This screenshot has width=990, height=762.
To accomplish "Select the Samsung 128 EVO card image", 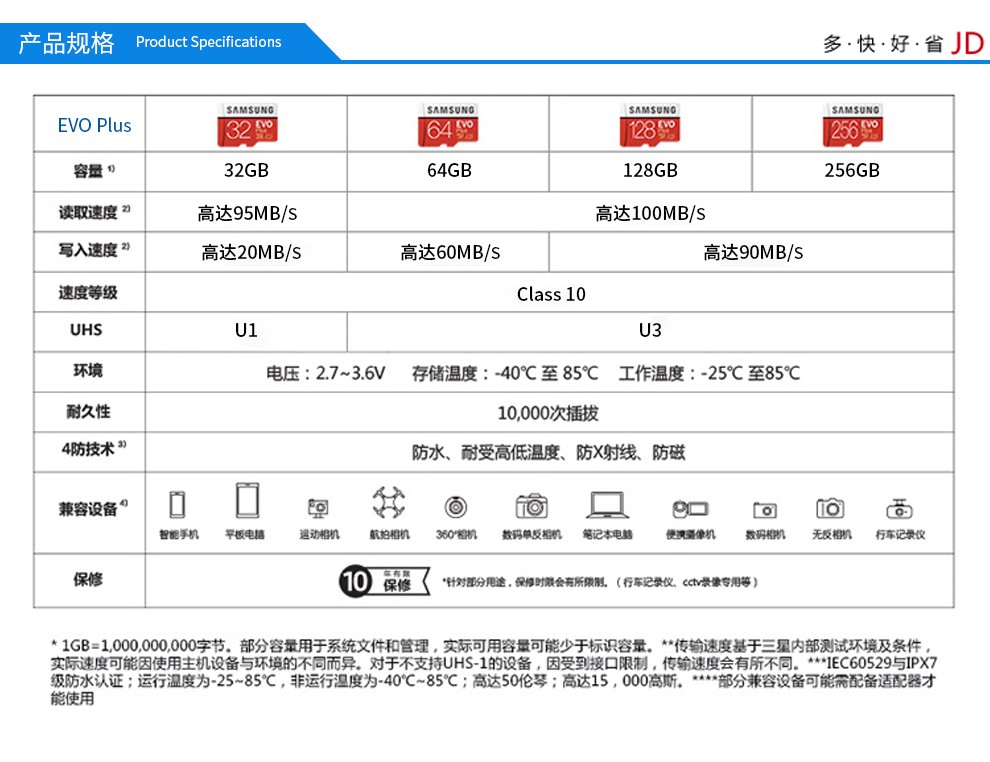I will (x=649, y=124).
